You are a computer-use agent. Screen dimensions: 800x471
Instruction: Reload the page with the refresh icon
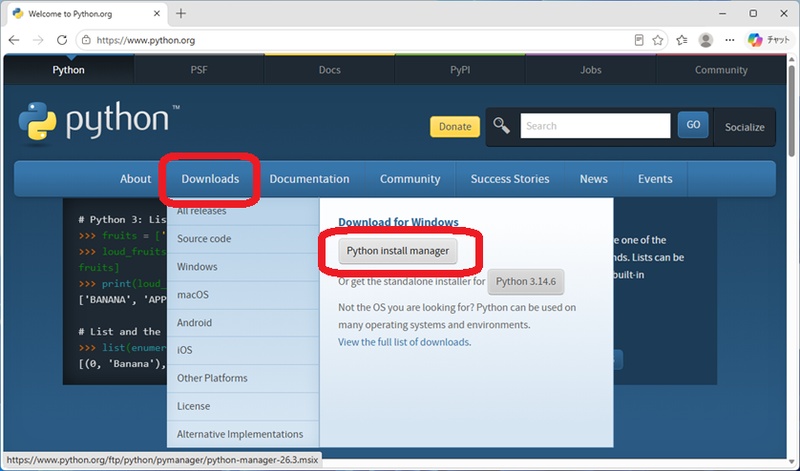[62, 40]
